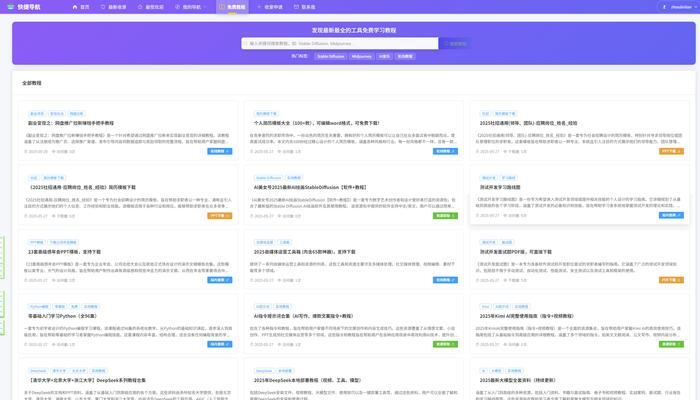
Task: Open 2025年Kimi AI完整使用指南 card title
Action: point(526,316)
